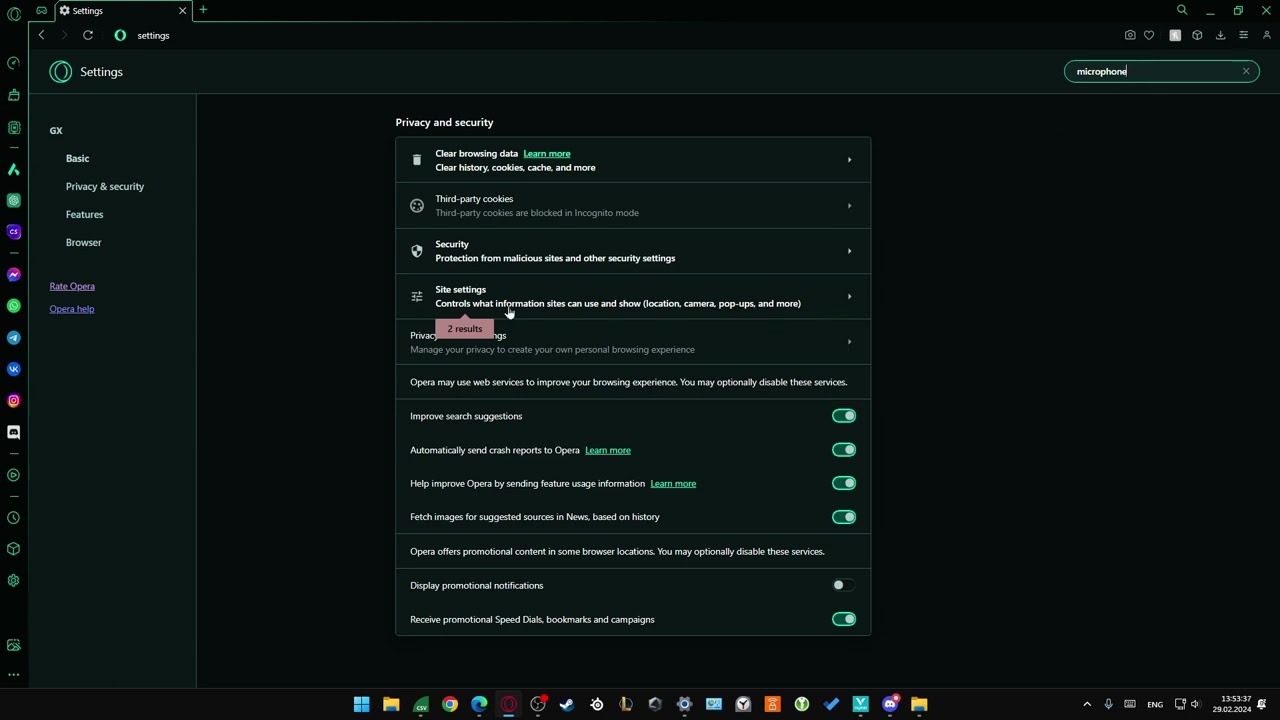Expand the Security row arrow
This screenshot has width=1280, height=720.
coord(849,251)
